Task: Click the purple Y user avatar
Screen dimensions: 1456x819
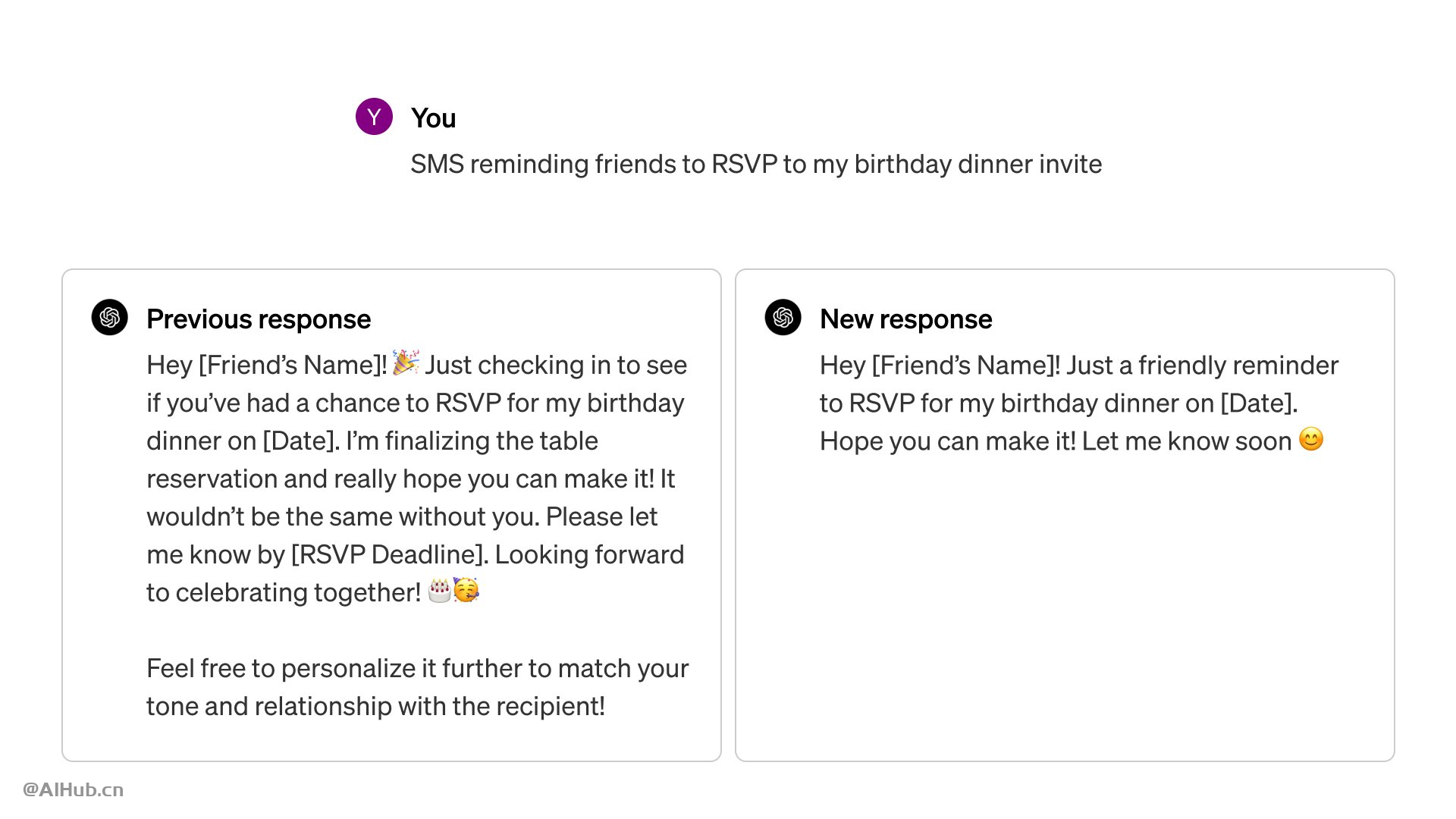Action: (x=374, y=117)
